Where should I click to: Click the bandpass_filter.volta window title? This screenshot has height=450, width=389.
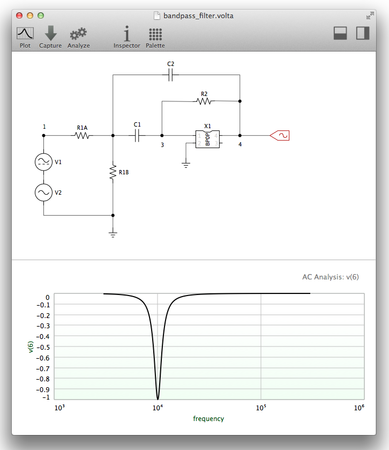[x=198, y=16]
